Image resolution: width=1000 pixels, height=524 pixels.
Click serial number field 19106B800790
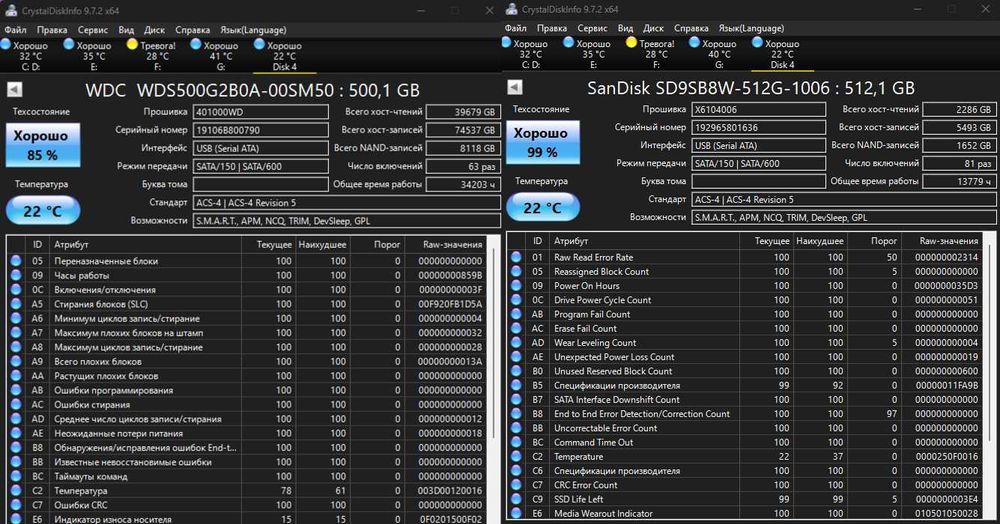(x=261, y=130)
